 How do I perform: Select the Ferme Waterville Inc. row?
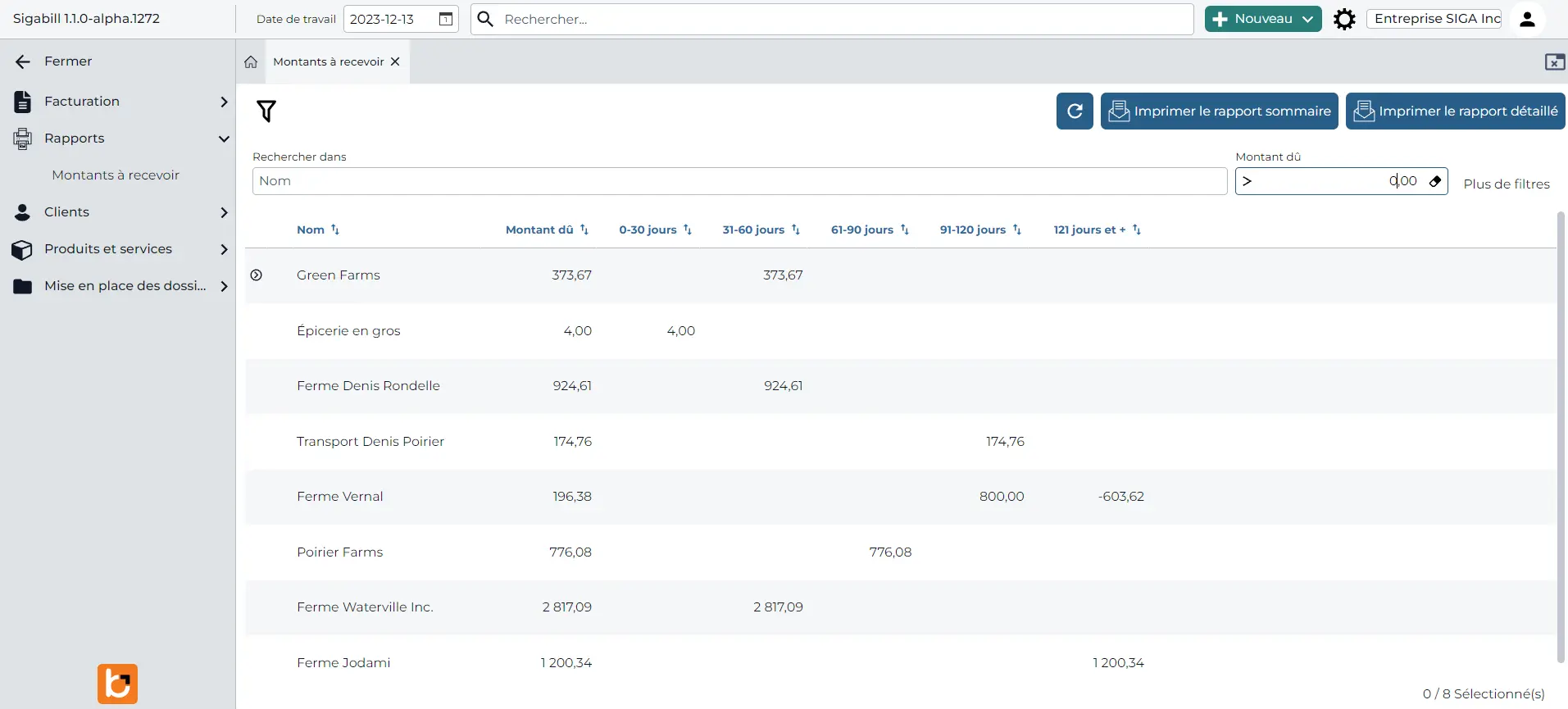900,607
